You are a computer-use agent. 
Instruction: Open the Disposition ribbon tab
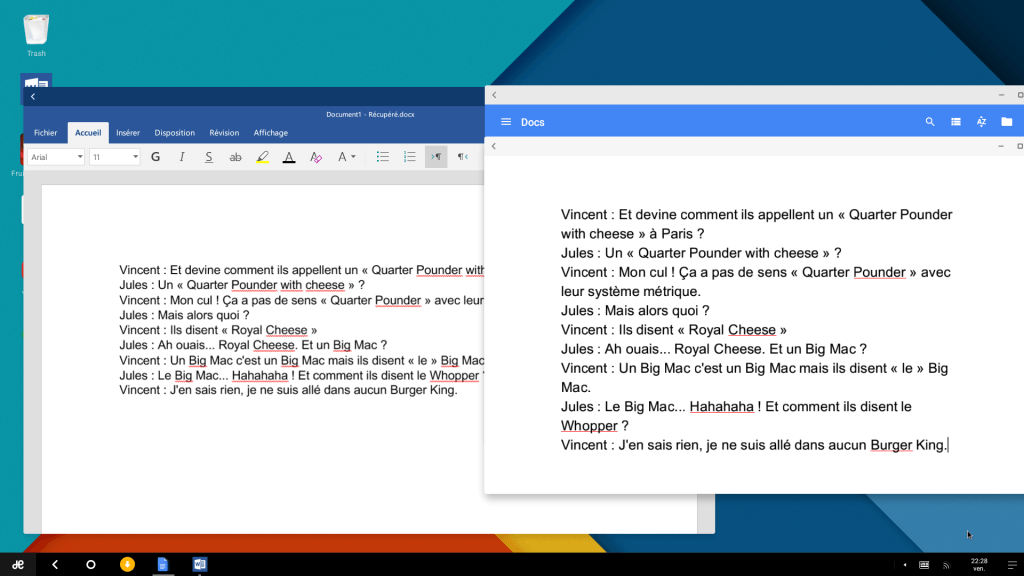tap(174, 133)
